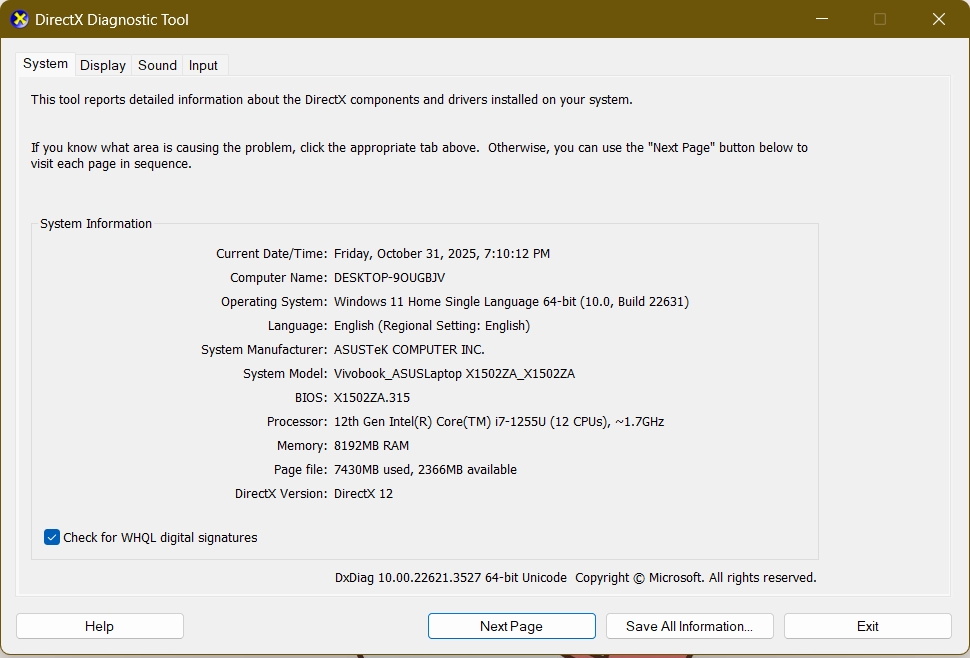Open the Sound tab
Screen dimensions: 970x658
click(157, 65)
